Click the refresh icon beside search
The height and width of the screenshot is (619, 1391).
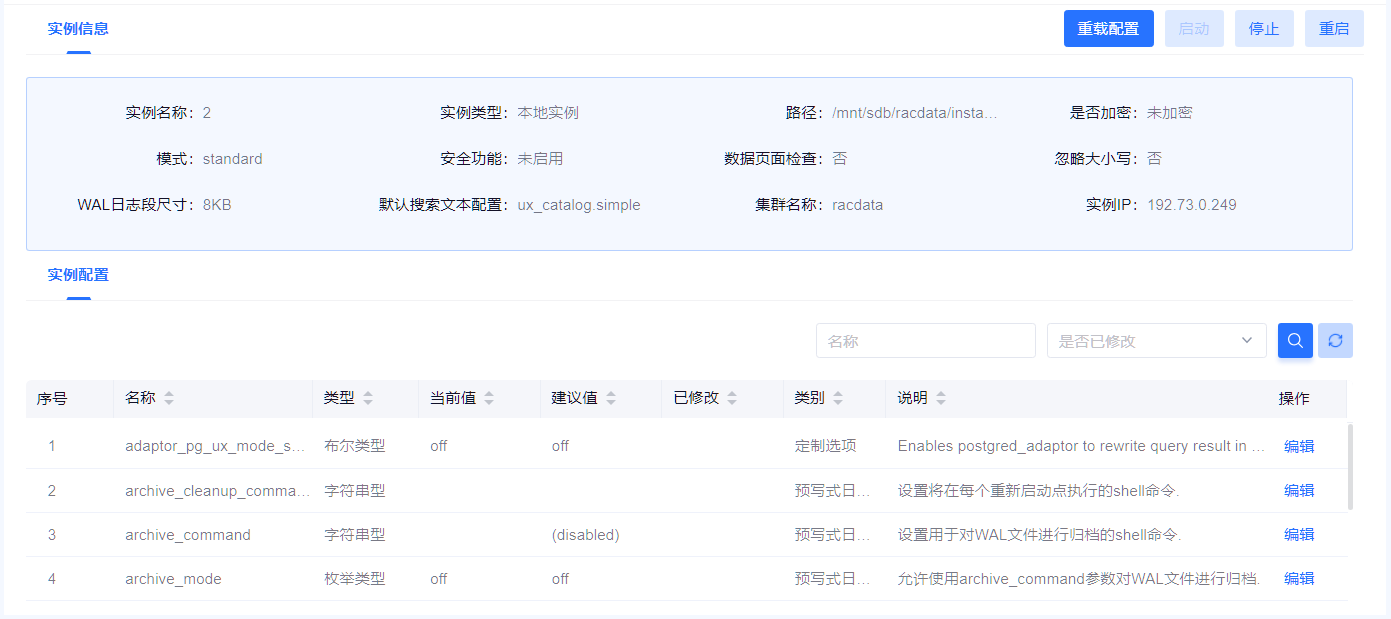pyautogui.click(x=1335, y=341)
